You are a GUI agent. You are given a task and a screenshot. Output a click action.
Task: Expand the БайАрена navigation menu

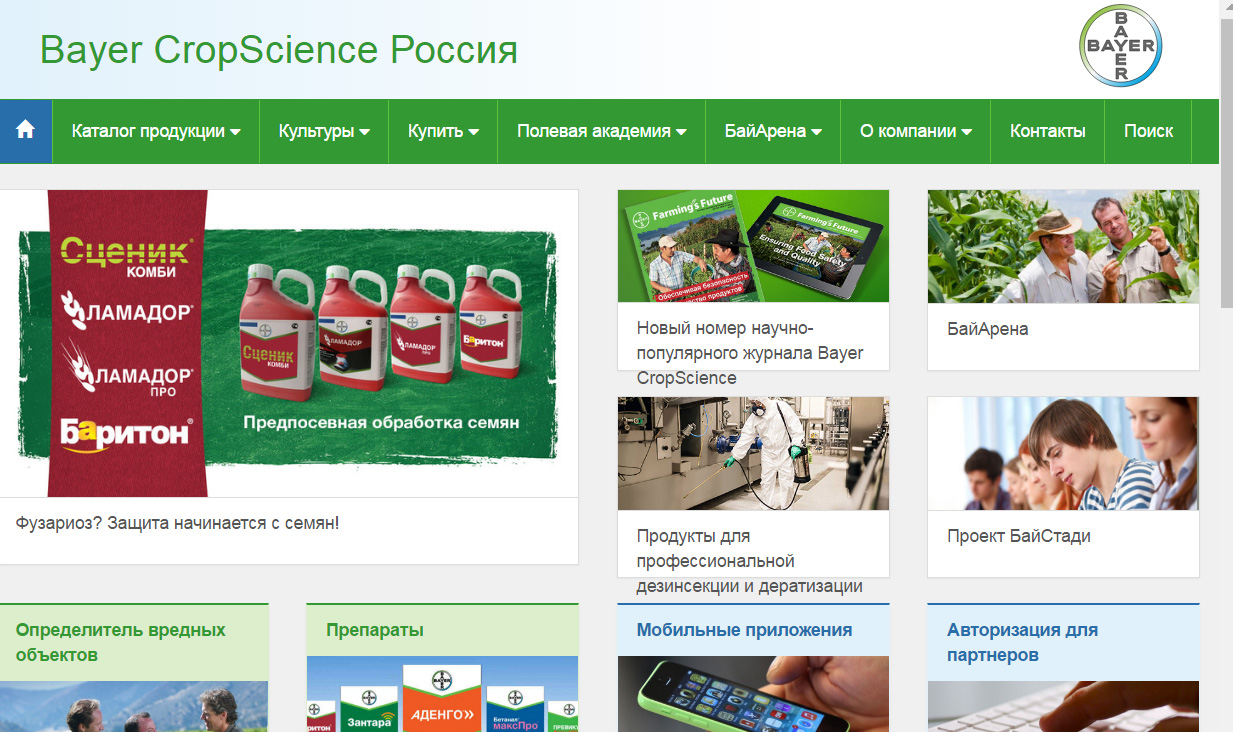[x=773, y=131]
